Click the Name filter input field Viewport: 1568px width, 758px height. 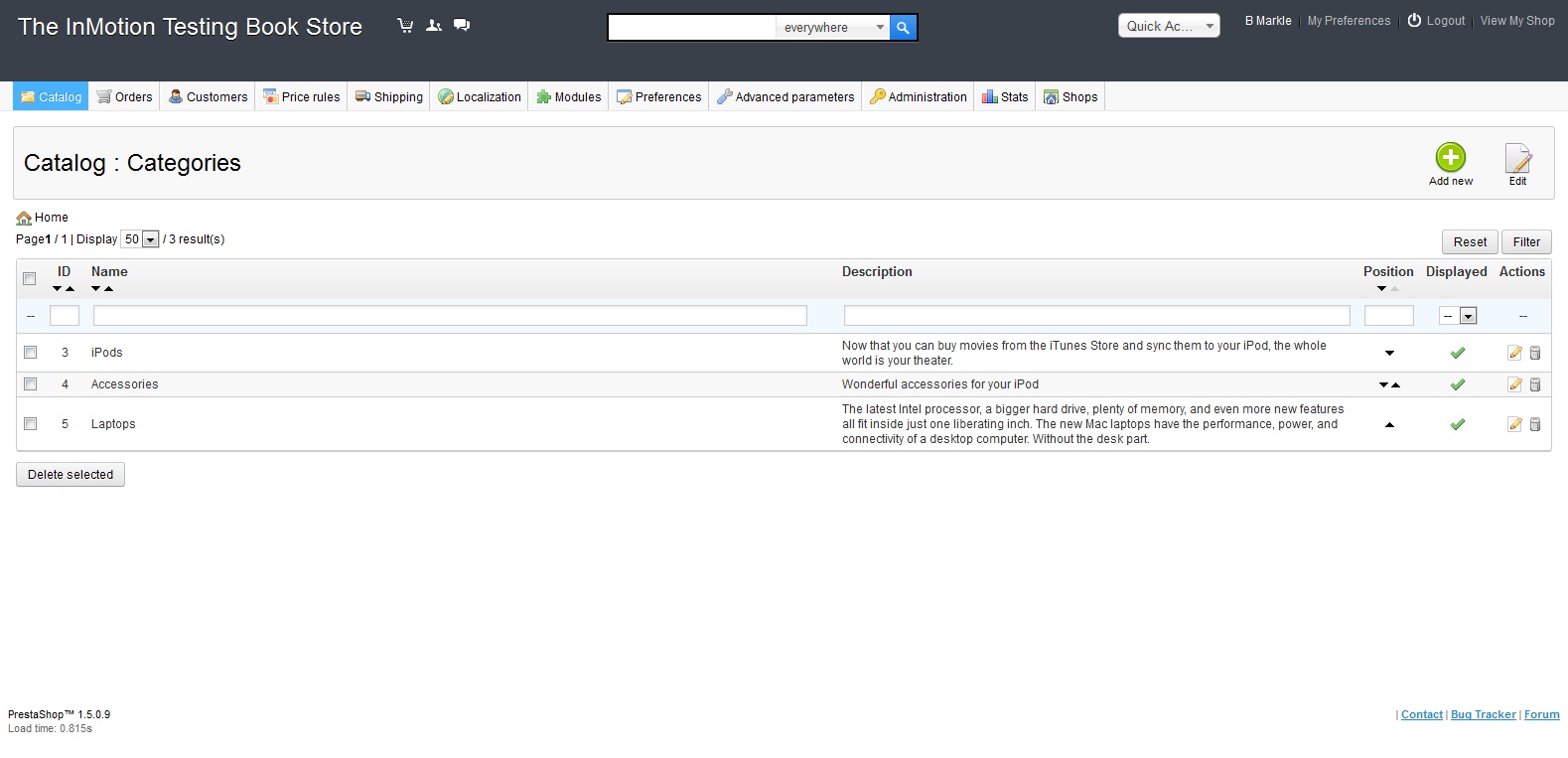point(450,316)
